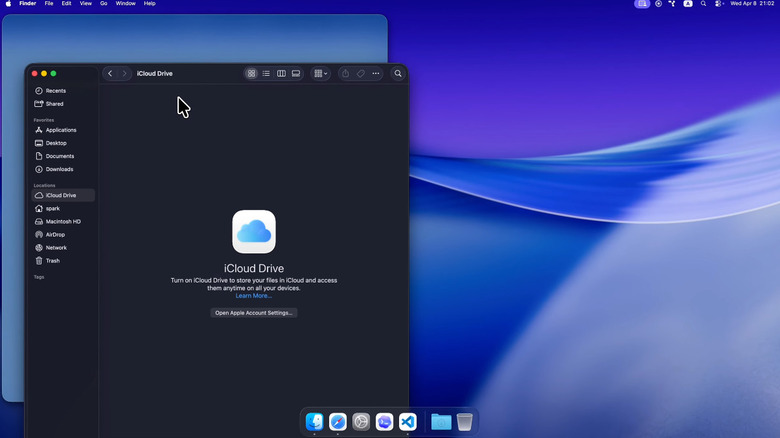Open Control Center in menu bar

(718, 3)
